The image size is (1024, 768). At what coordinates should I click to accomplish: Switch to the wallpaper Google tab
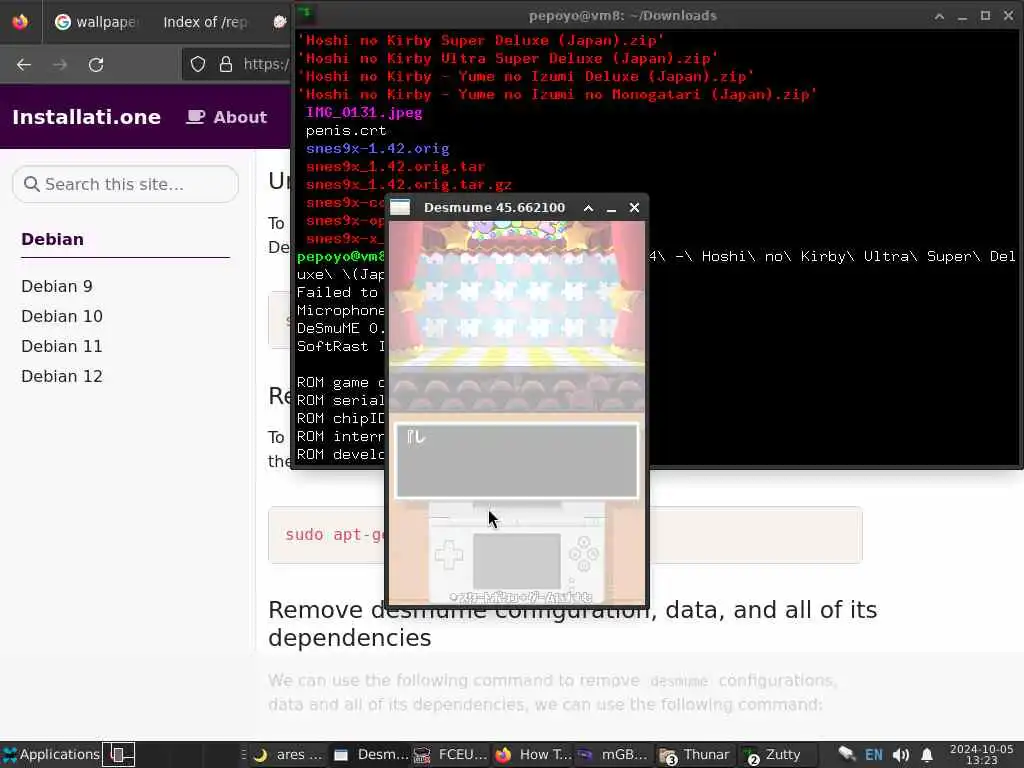pyautogui.click(x=97, y=22)
